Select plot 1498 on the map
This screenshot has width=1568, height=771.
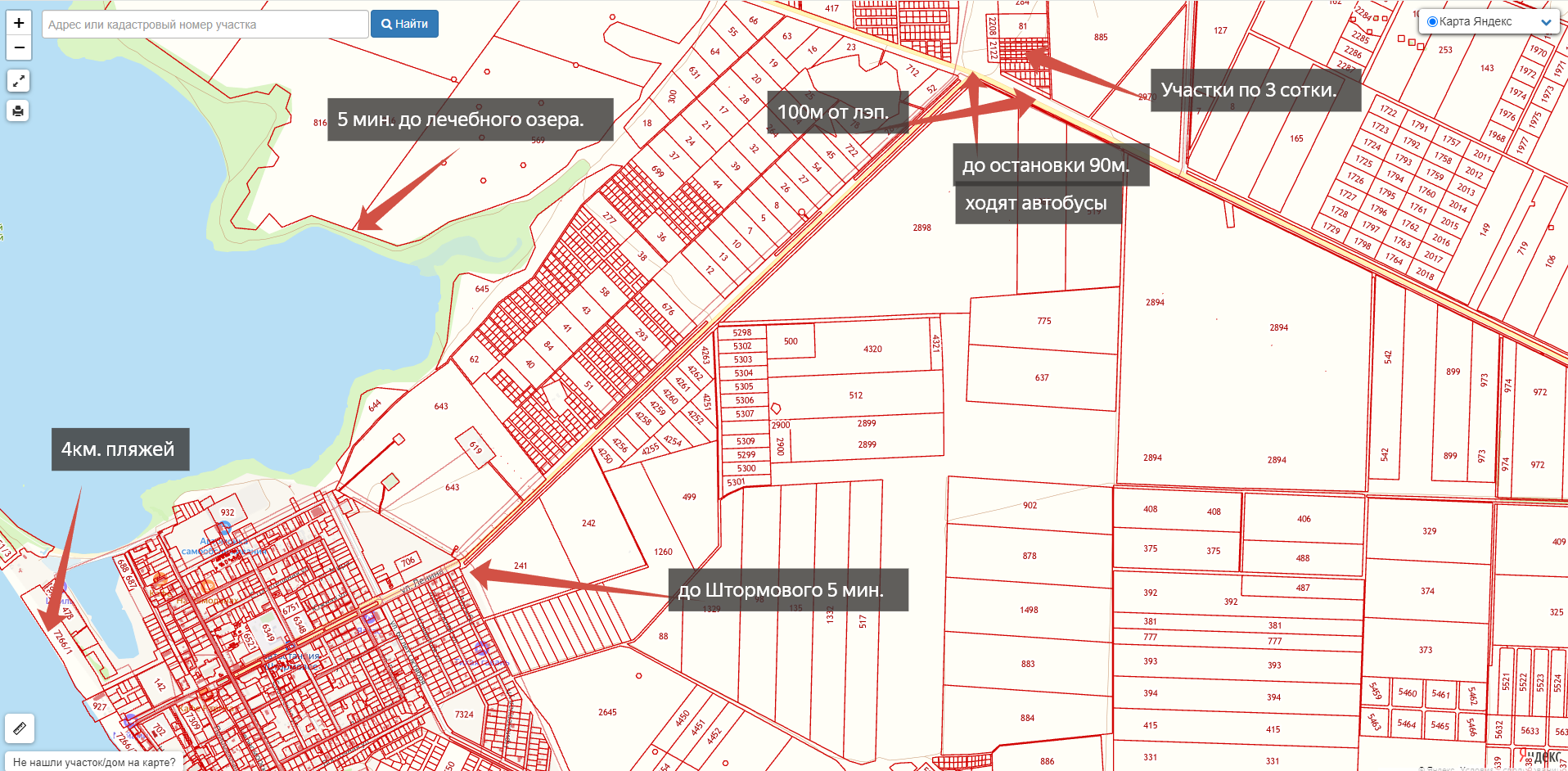pos(1029,610)
